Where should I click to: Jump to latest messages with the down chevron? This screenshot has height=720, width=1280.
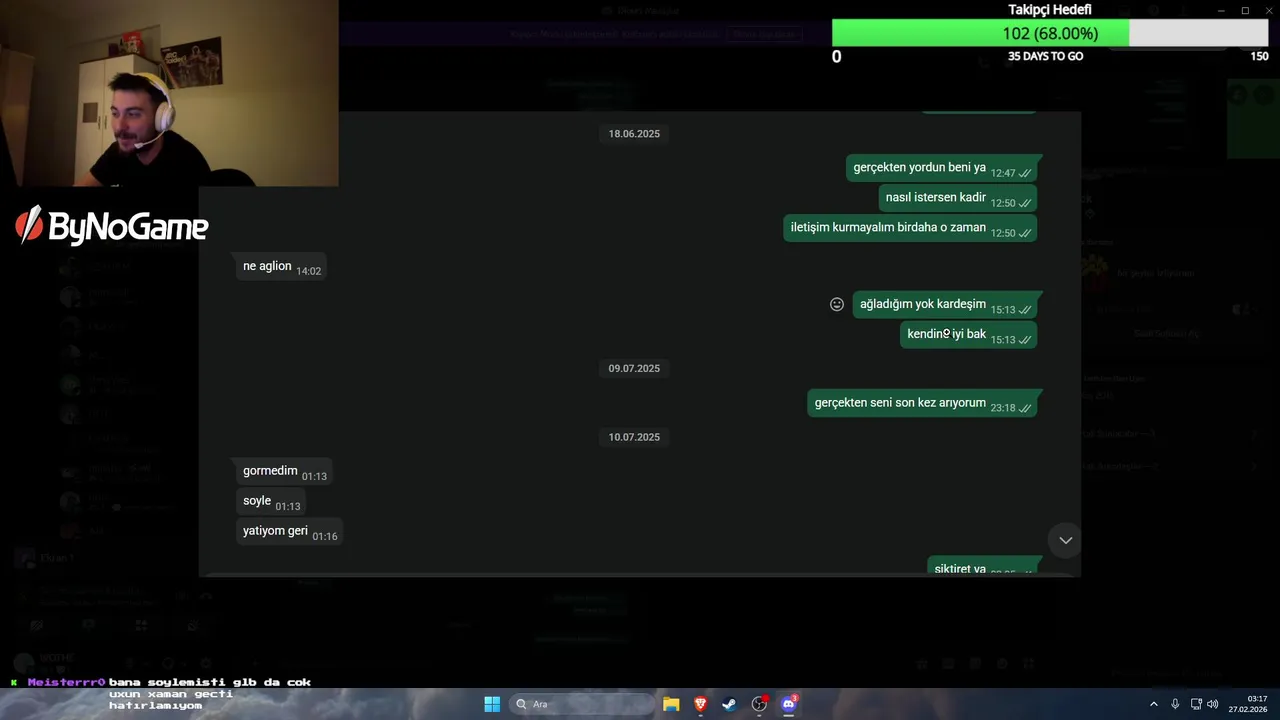(x=1066, y=540)
